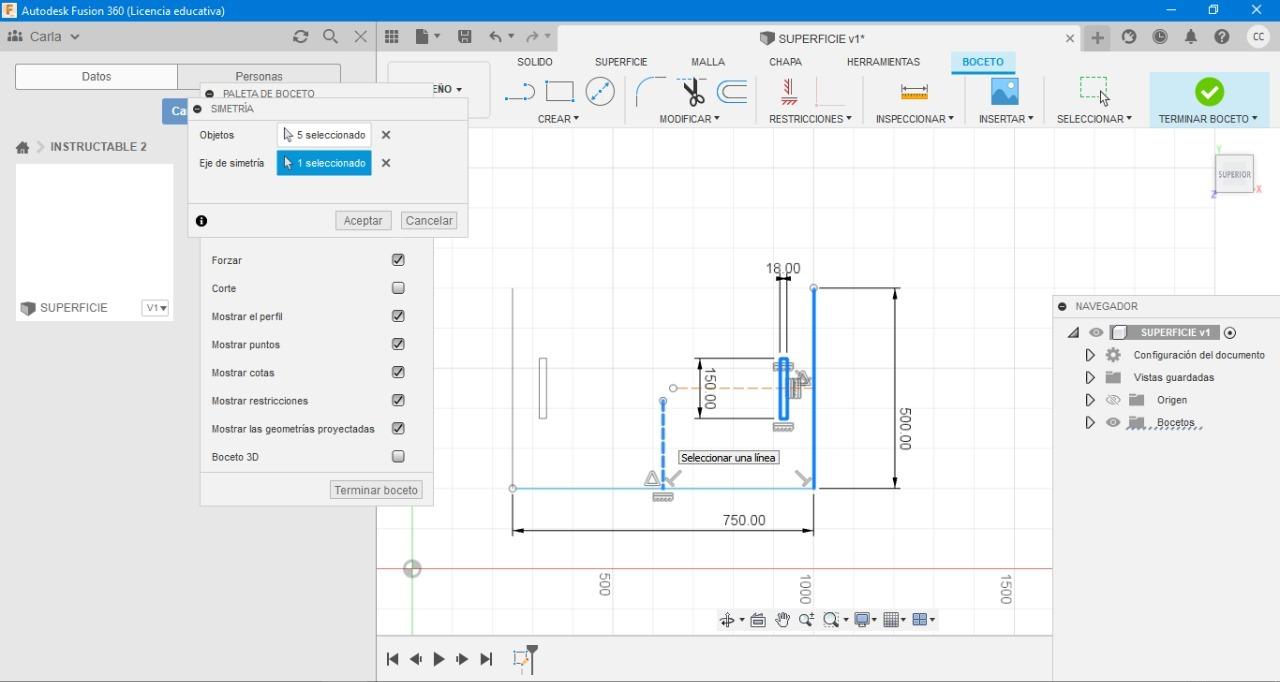Uncheck the Forzar checkbox
Viewport: 1280px width, 682px height.
(398, 260)
